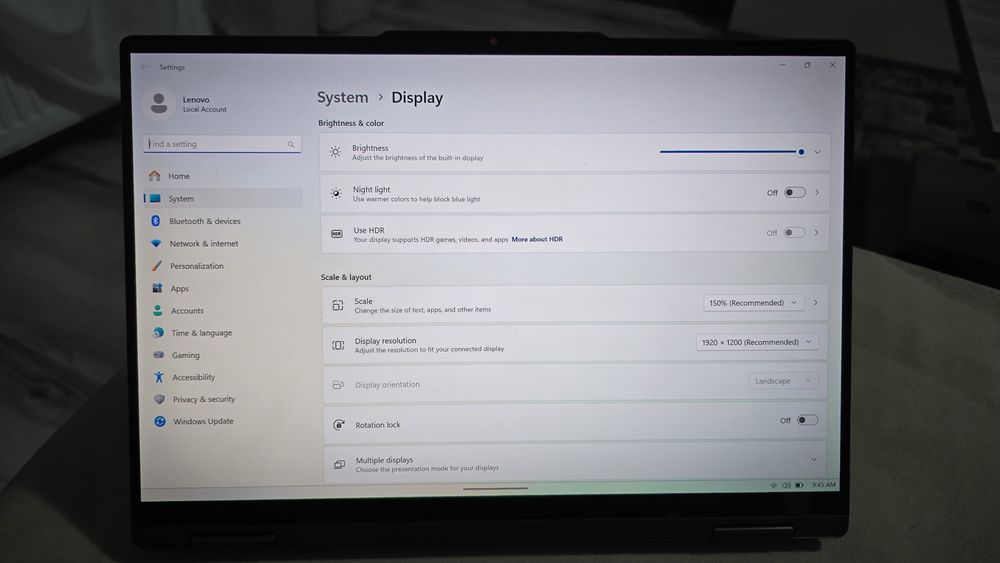This screenshot has width=1000, height=563.
Task: Open the Scale 150% dropdown
Action: tap(753, 303)
